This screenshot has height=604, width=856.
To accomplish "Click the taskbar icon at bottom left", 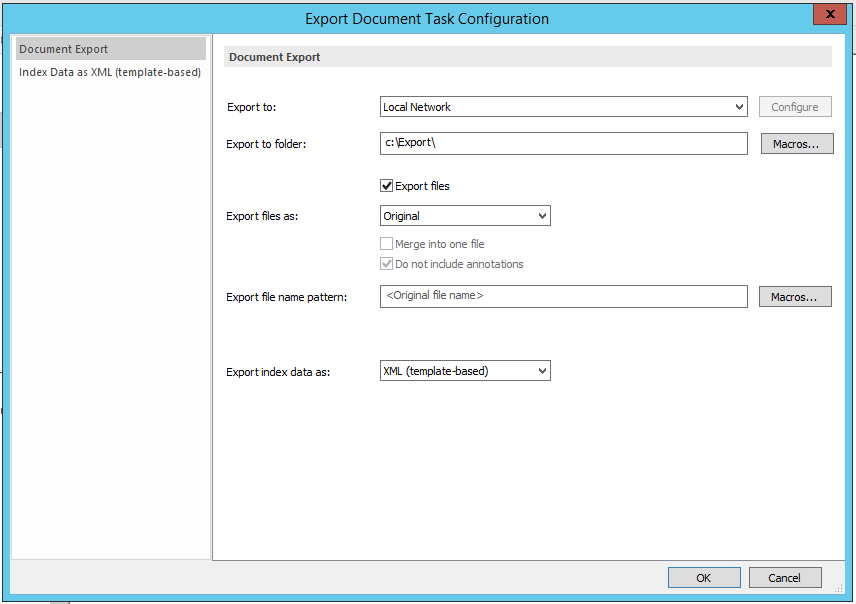I will click(x=60, y=600).
